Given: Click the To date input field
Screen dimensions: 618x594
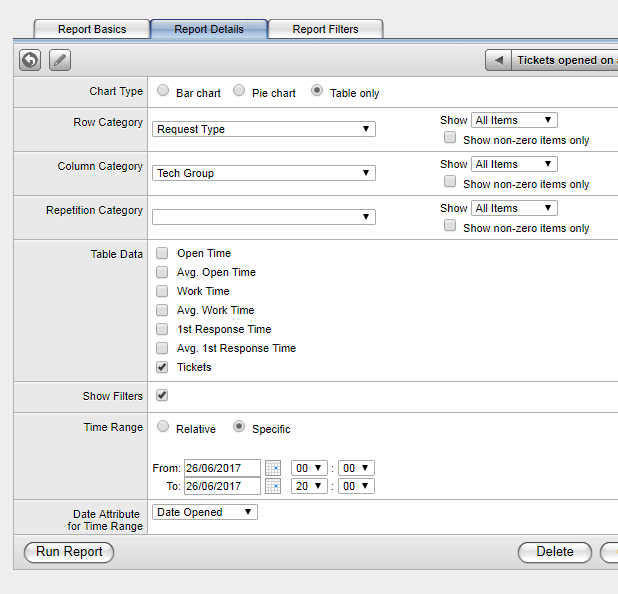Looking at the screenshot, I should (x=222, y=486).
